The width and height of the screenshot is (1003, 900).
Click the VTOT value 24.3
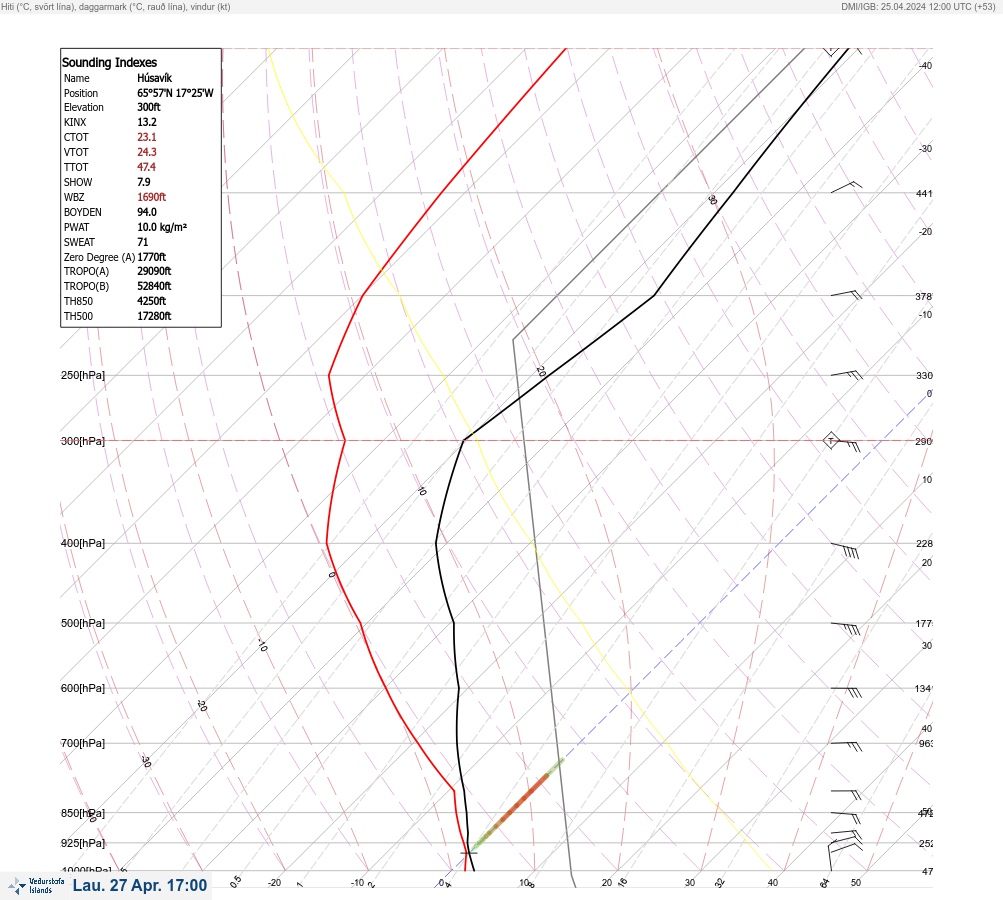146,152
